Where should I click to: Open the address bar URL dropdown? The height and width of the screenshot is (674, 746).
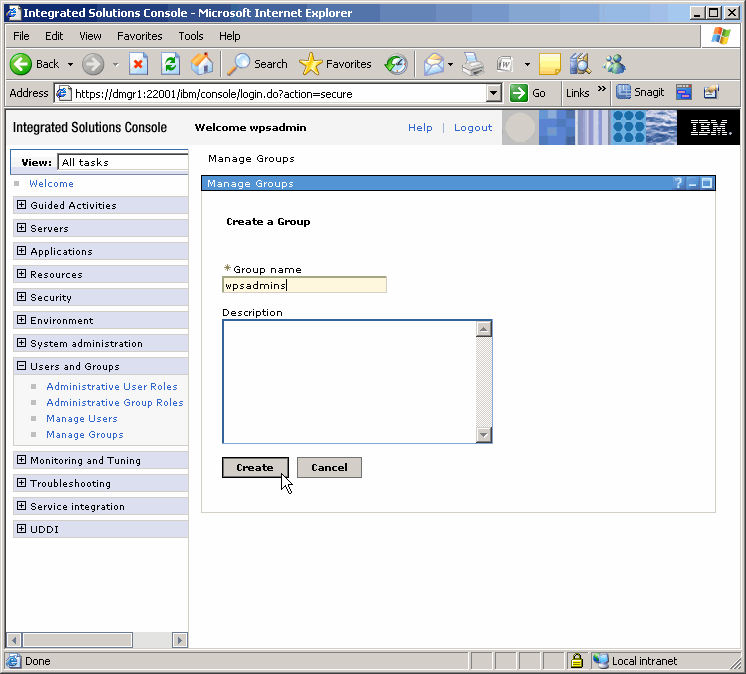coord(493,93)
